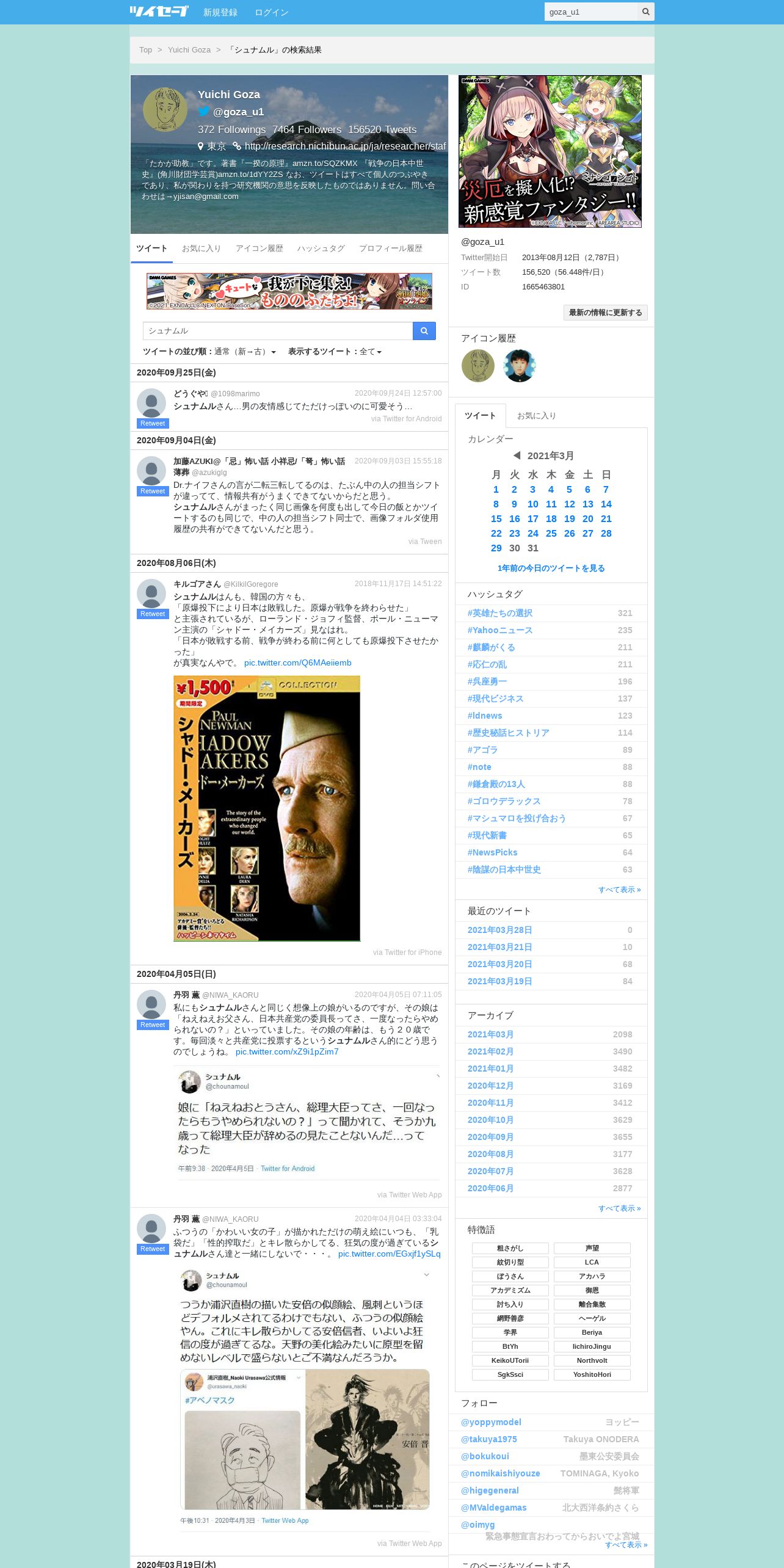Open the DMM Games fantasy ad banner
Screen dimensions: 784x1568
[x=550, y=151]
